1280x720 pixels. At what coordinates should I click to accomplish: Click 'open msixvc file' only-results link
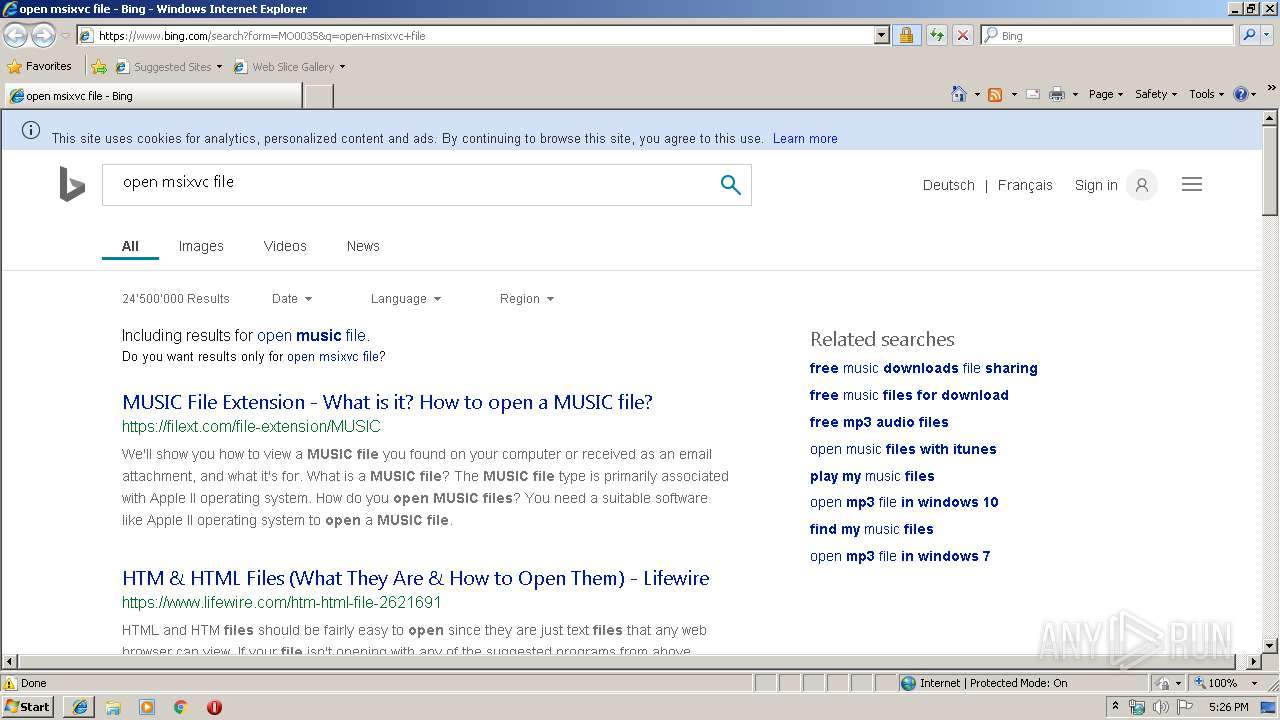click(333, 356)
